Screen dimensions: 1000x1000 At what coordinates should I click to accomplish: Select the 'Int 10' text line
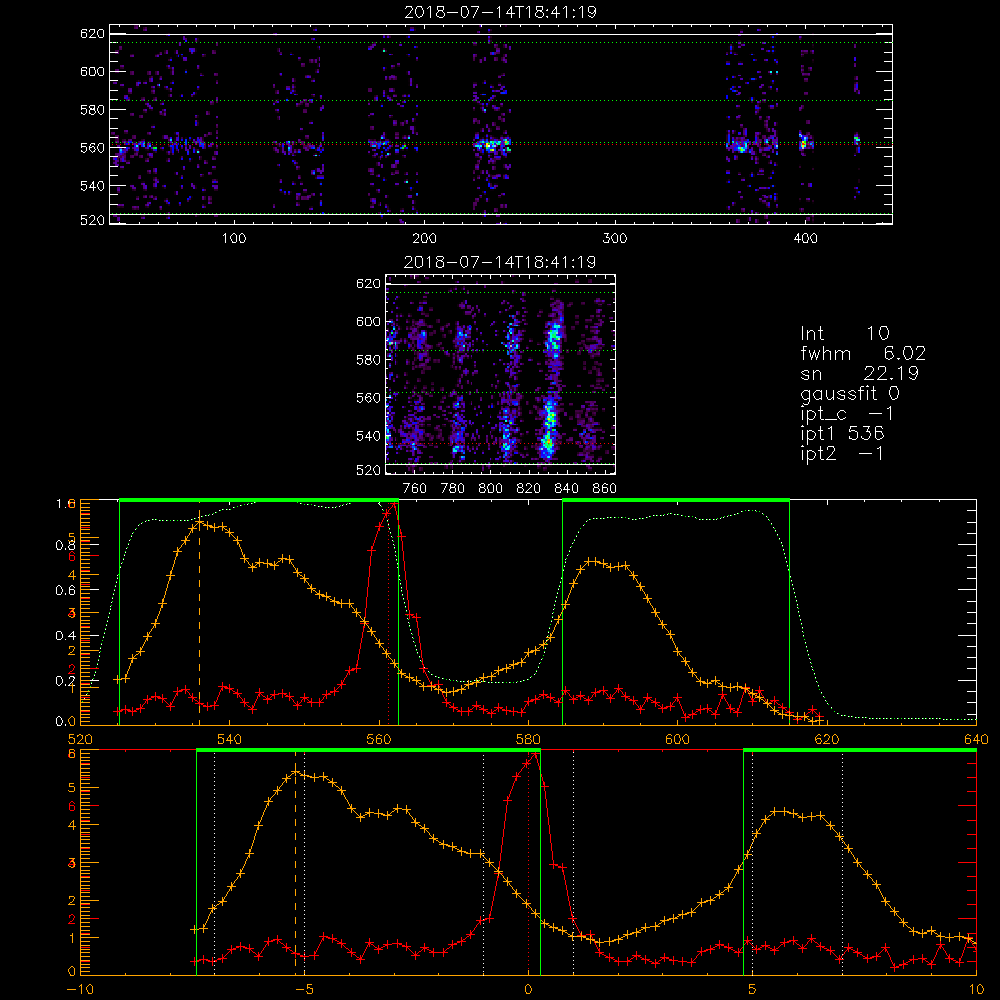pos(844,334)
